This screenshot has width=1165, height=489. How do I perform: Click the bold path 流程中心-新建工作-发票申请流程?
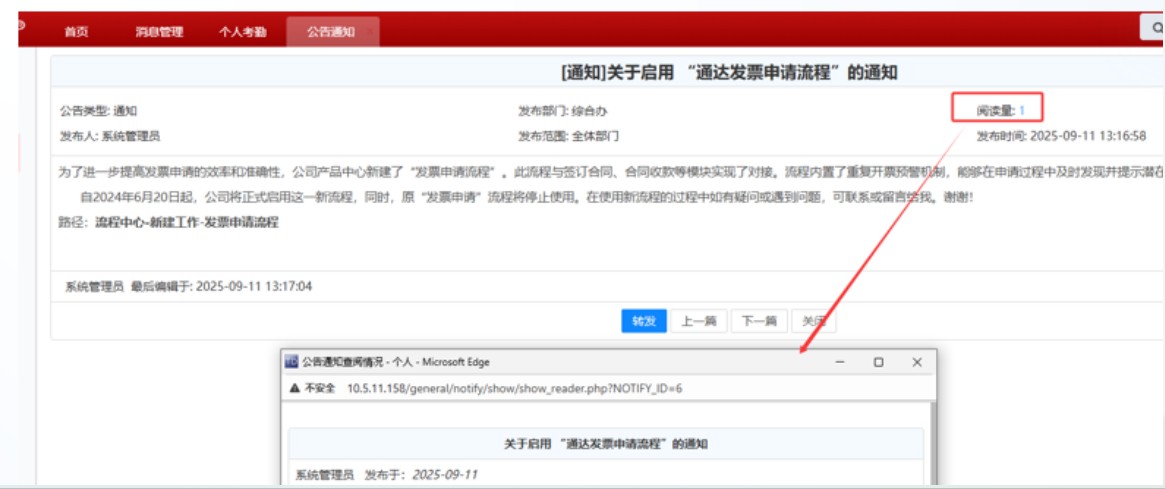click(187, 222)
